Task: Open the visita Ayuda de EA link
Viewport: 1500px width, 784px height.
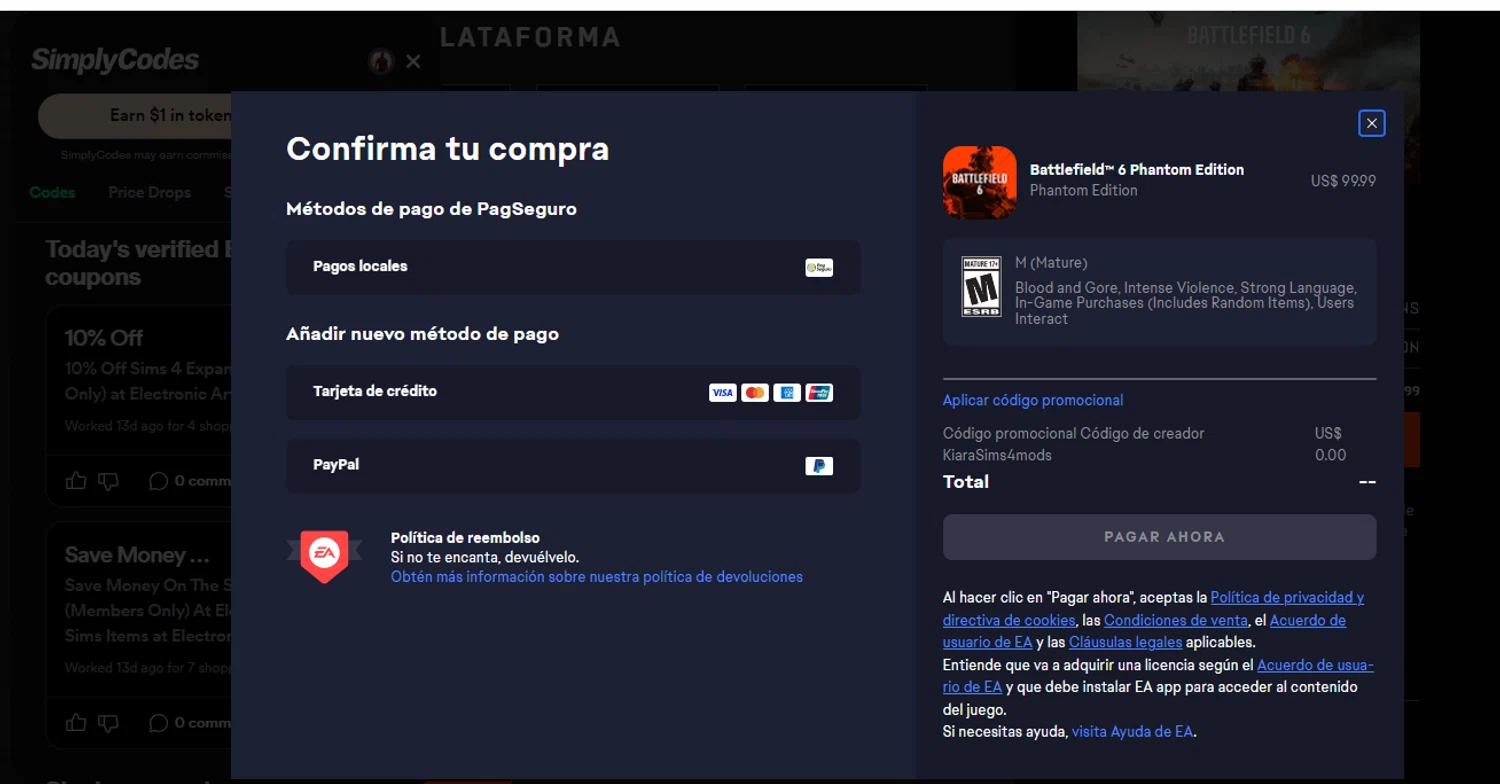Action: pyautogui.click(x=1132, y=732)
